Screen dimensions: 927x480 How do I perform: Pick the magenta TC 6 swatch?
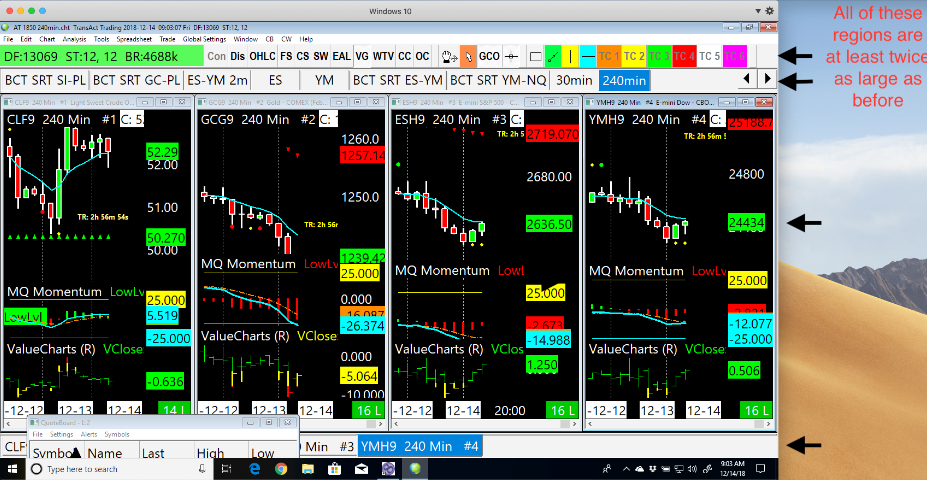click(735, 57)
